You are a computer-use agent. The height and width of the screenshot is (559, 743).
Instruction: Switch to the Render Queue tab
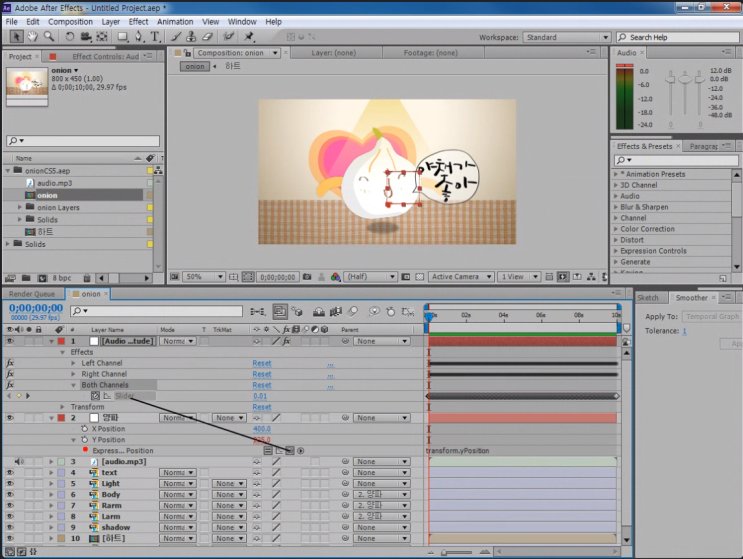(x=32, y=295)
